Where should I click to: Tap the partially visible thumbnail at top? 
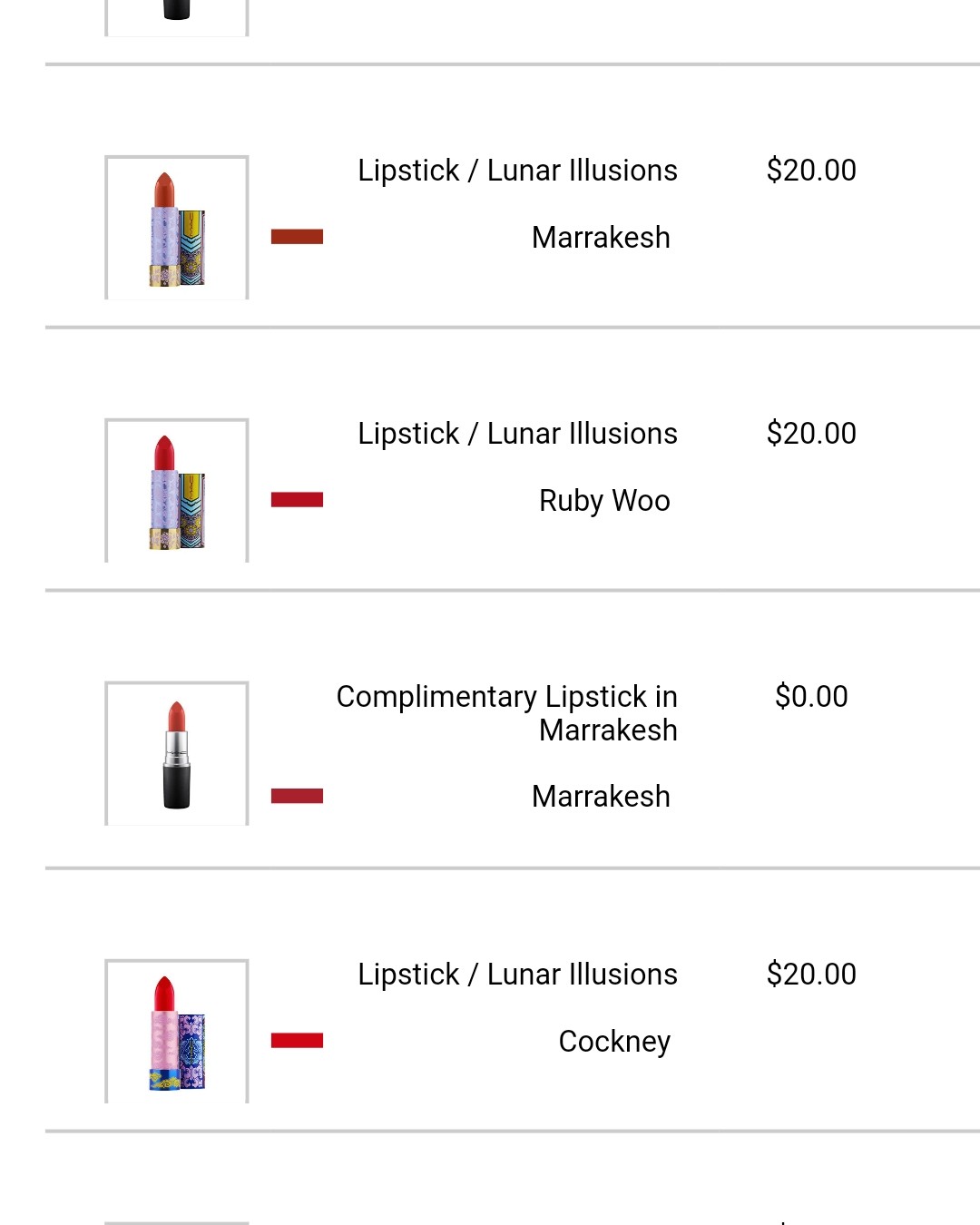pos(177,18)
